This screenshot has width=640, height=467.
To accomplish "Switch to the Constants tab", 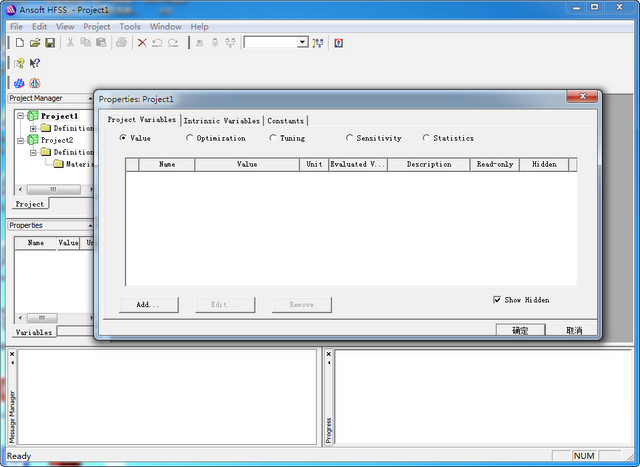I will click(285, 121).
